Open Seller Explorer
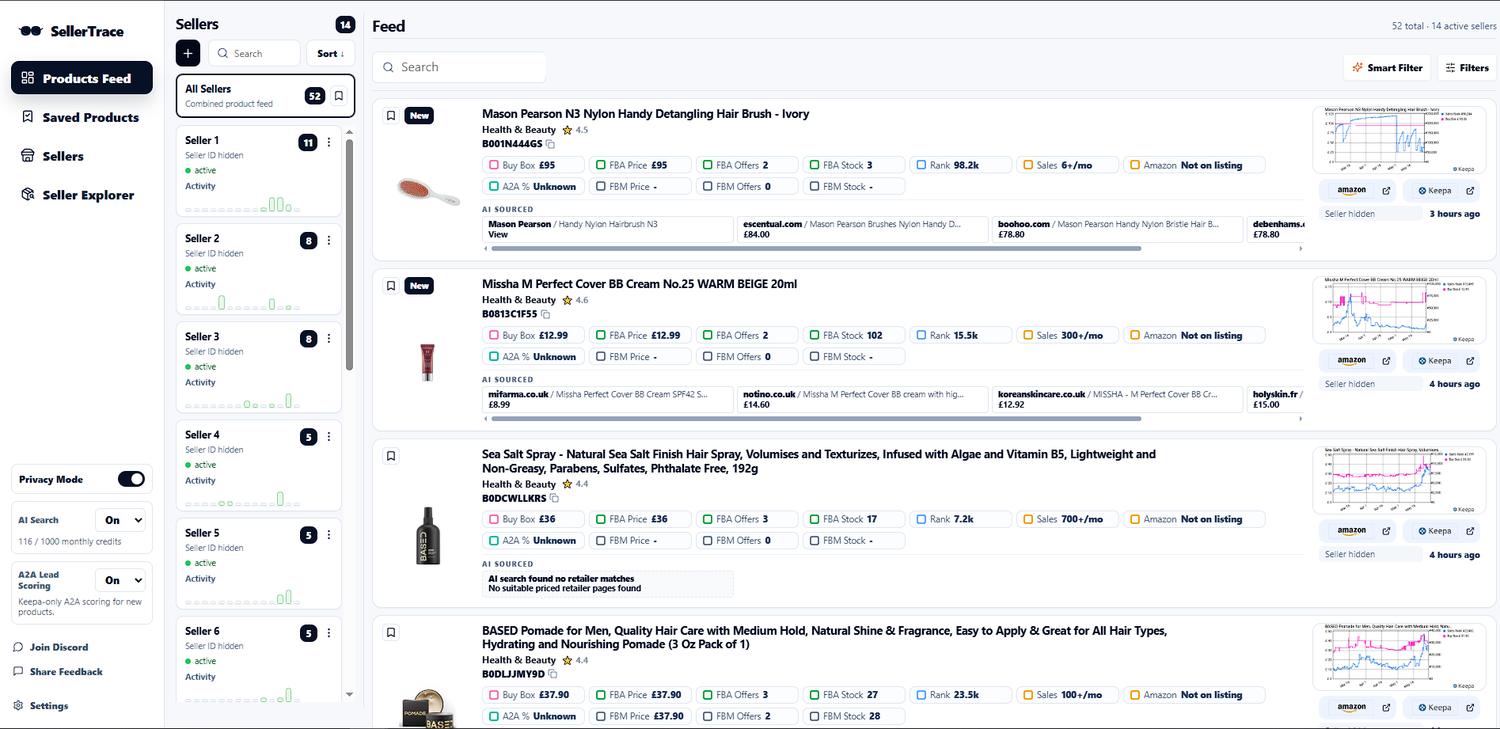Screen dimensions: 1500x729 point(82,195)
